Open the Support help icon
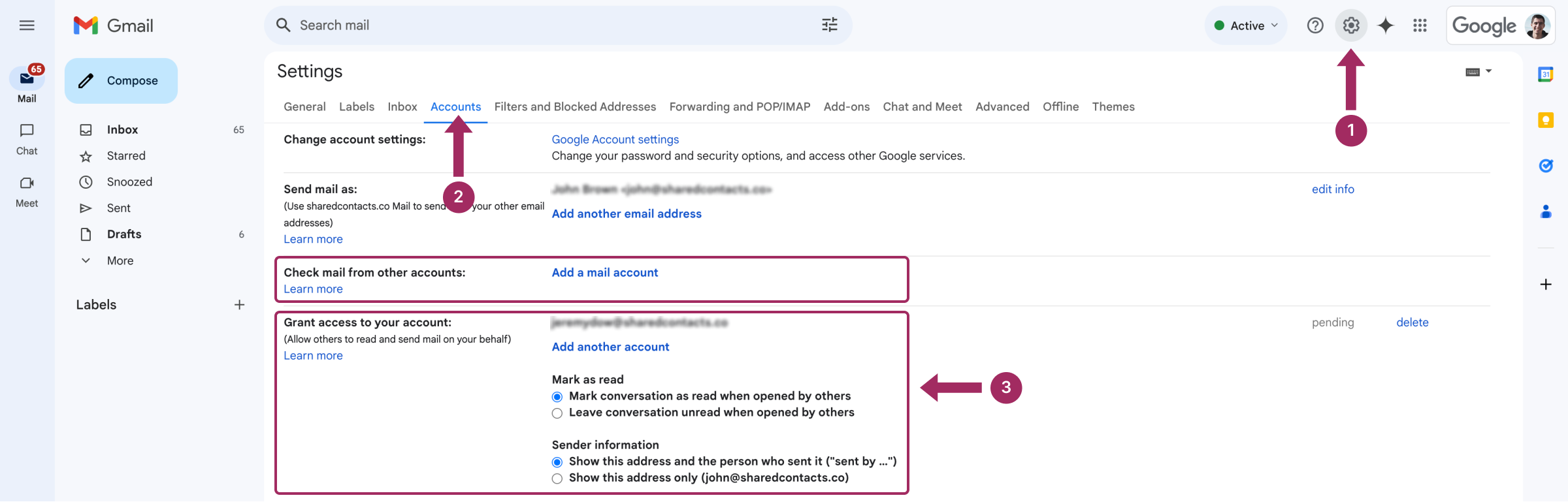 tap(1315, 25)
